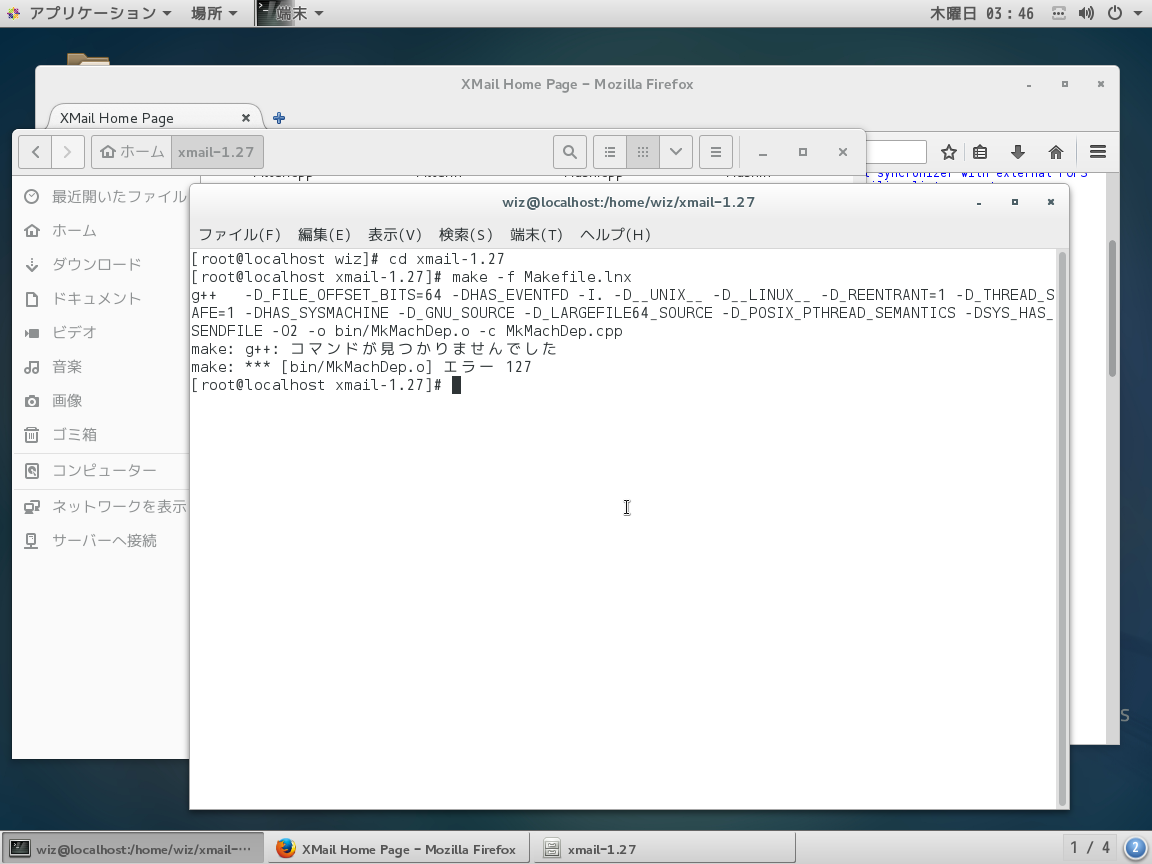Open the terminal ファイル(F) menu
Viewport: 1152px width, 864px height.
tap(240, 234)
